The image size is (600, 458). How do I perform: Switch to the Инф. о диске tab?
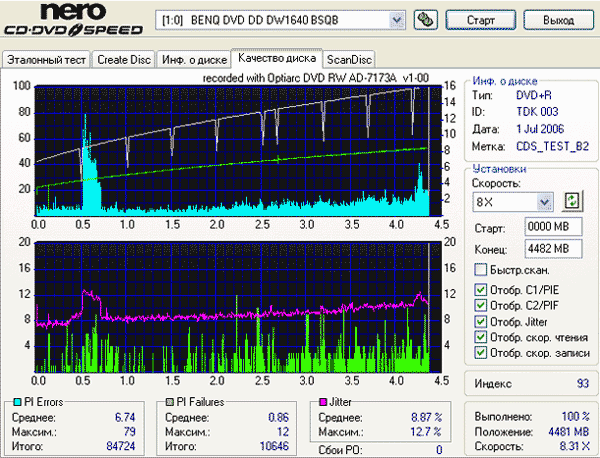pyautogui.click(x=194, y=60)
